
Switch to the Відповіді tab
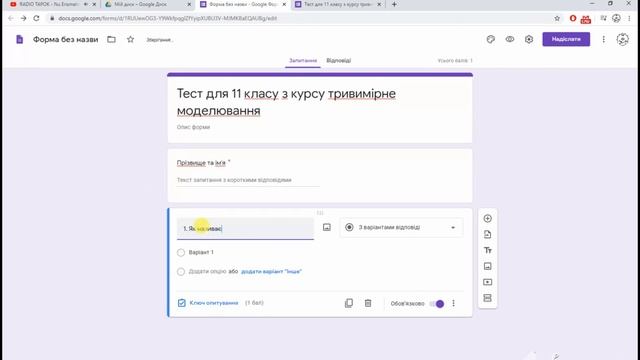[x=338, y=60]
